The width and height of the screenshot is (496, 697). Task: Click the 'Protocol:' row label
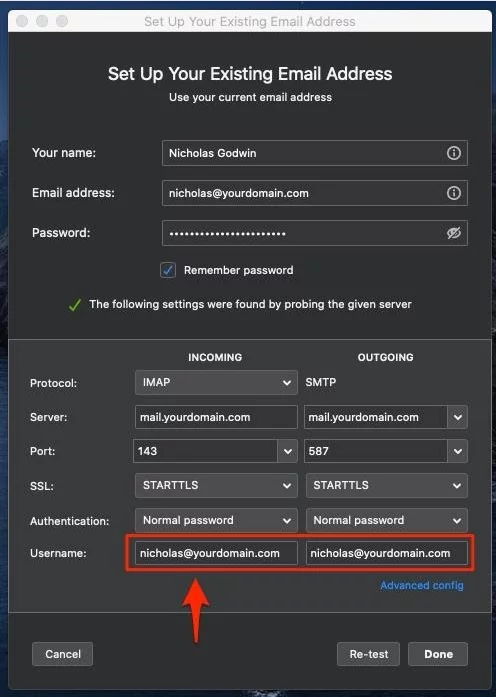[x=53, y=383]
